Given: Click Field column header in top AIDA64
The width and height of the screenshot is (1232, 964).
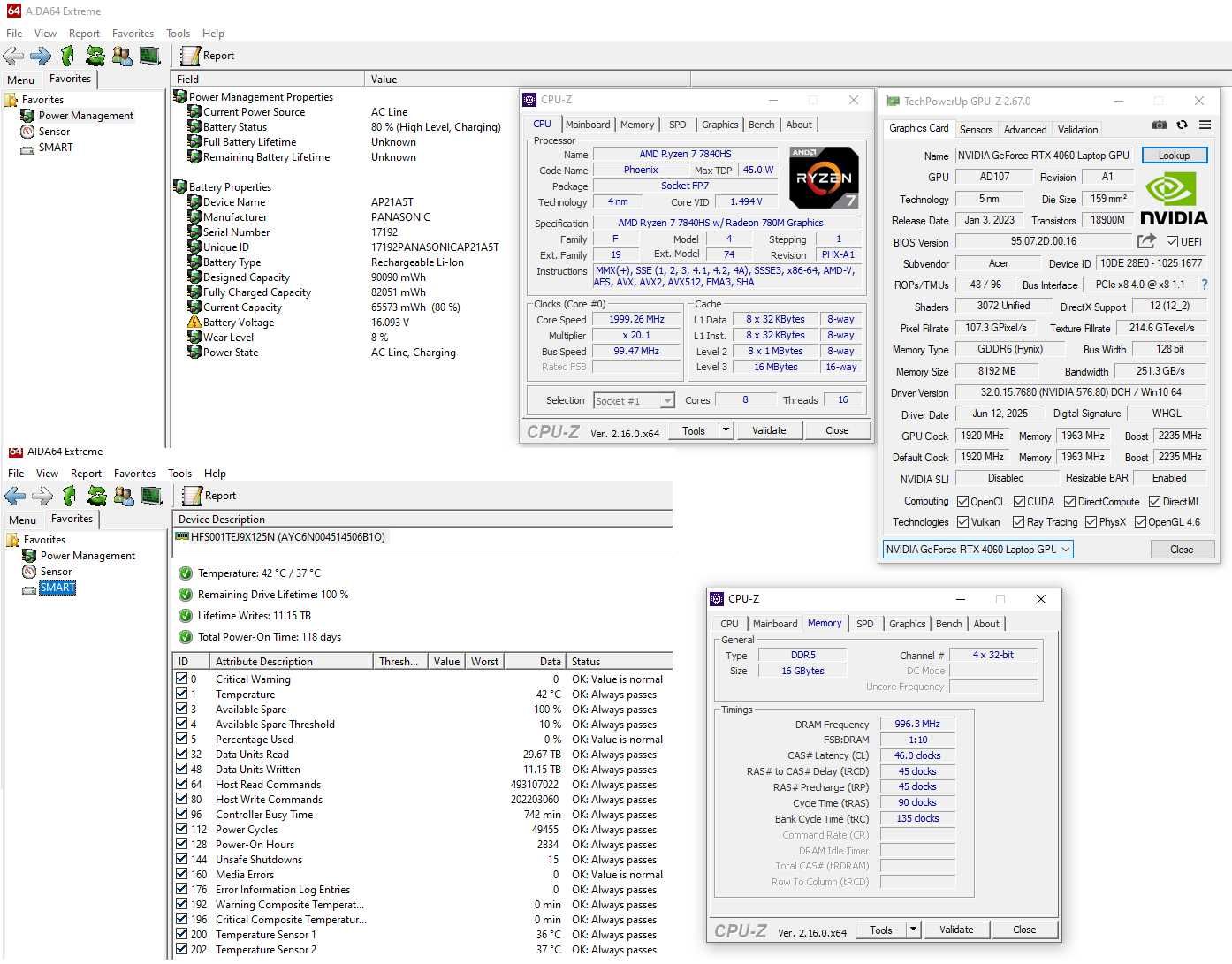Looking at the screenshot, I should click(x=268, y=80).
